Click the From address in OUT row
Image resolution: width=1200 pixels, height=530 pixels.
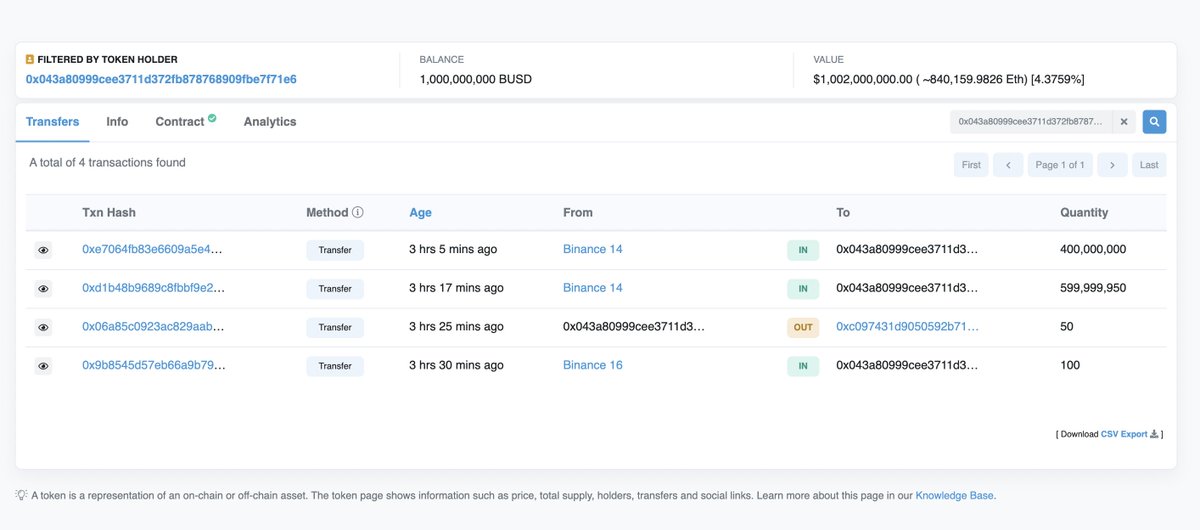[634, 327]
